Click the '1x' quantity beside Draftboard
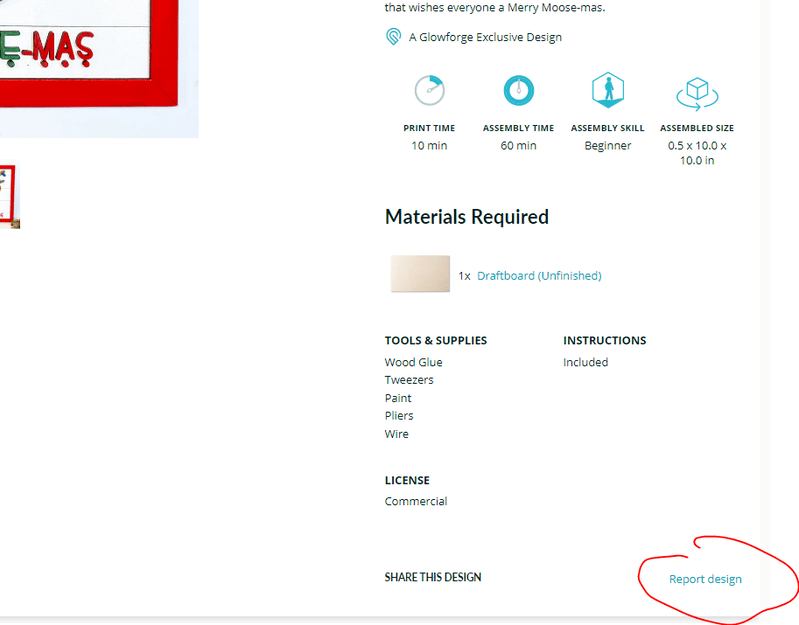Image resolution: width=799 pixels, height=625 pixels. [x=464, y=276]
